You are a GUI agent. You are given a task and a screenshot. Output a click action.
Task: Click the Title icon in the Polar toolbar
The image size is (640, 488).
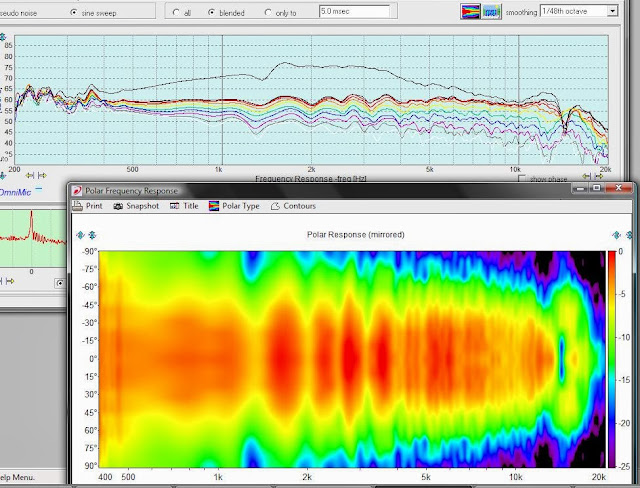174,206
